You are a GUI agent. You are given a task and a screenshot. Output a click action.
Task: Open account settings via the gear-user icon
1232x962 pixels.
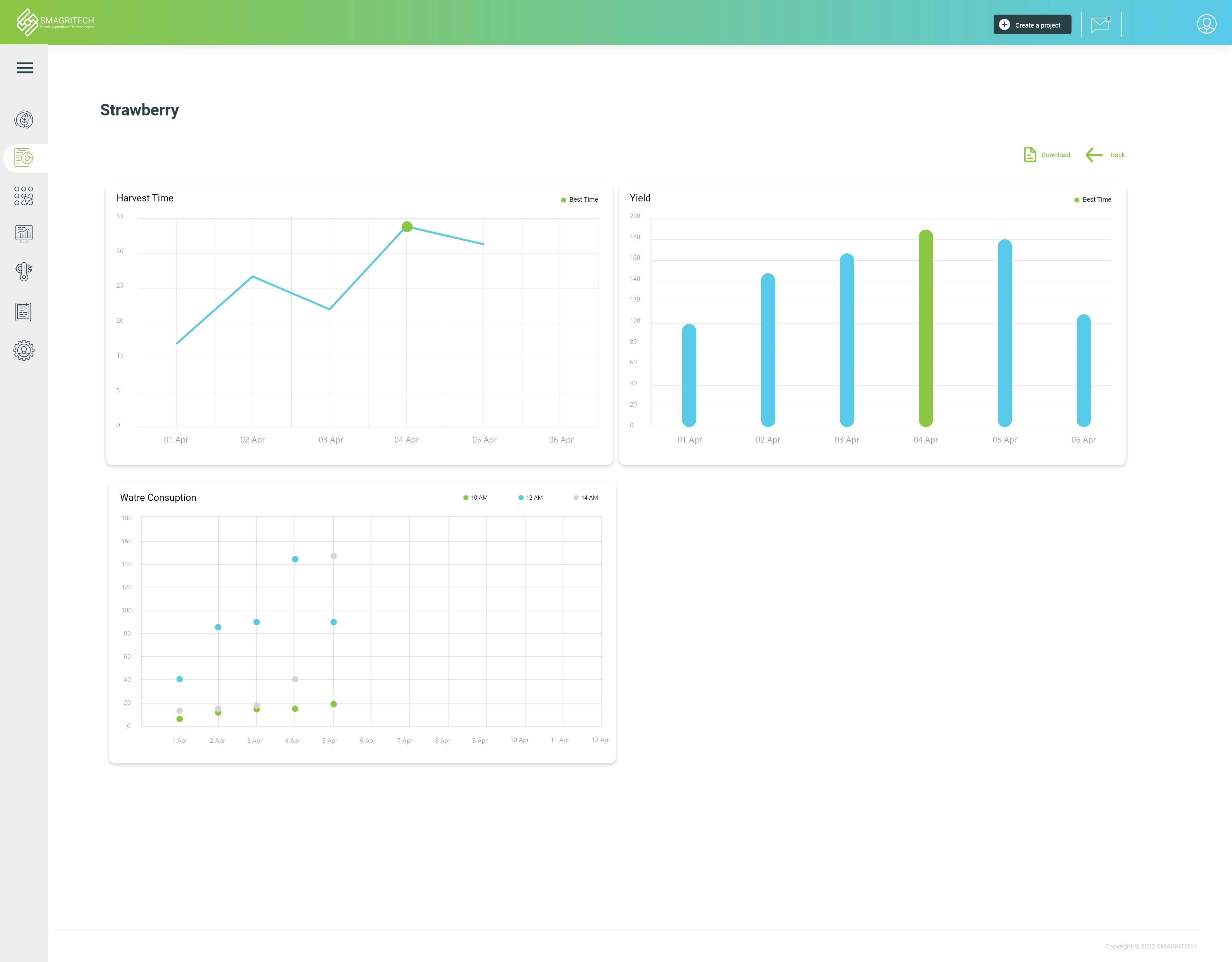pyautogui.click(x=24, y=350)
